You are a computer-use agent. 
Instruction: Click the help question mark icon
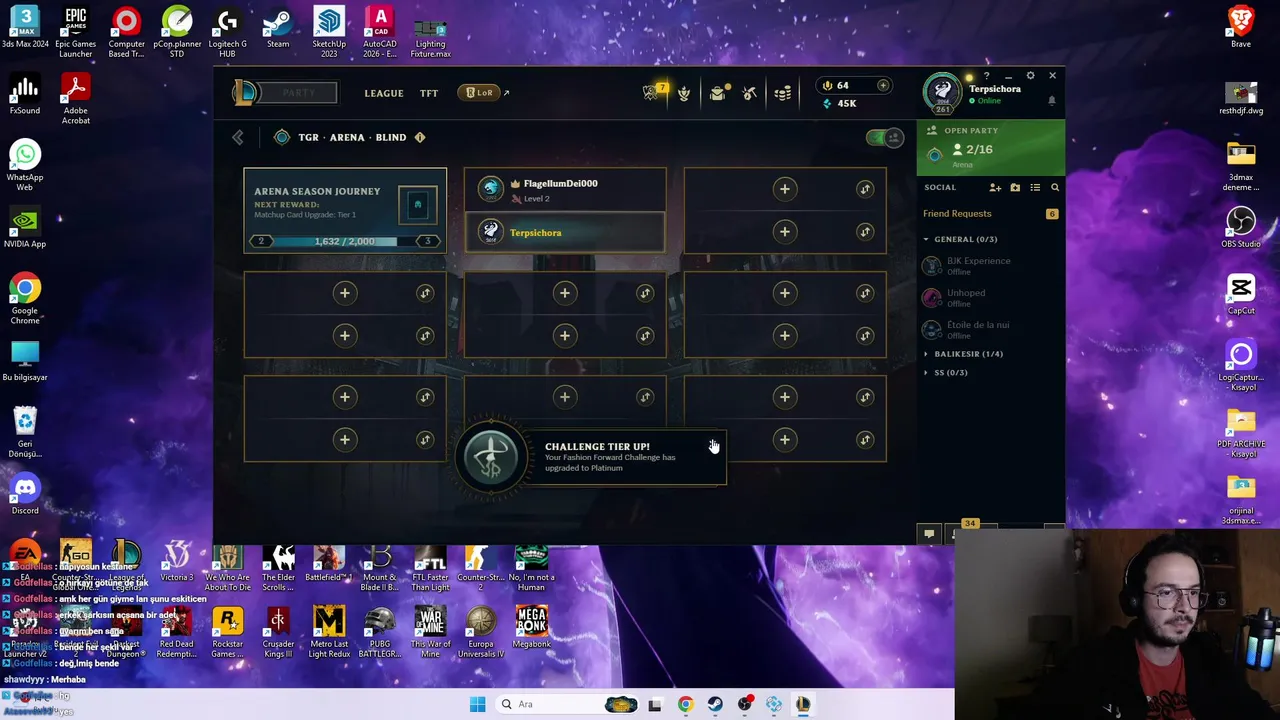986,76
